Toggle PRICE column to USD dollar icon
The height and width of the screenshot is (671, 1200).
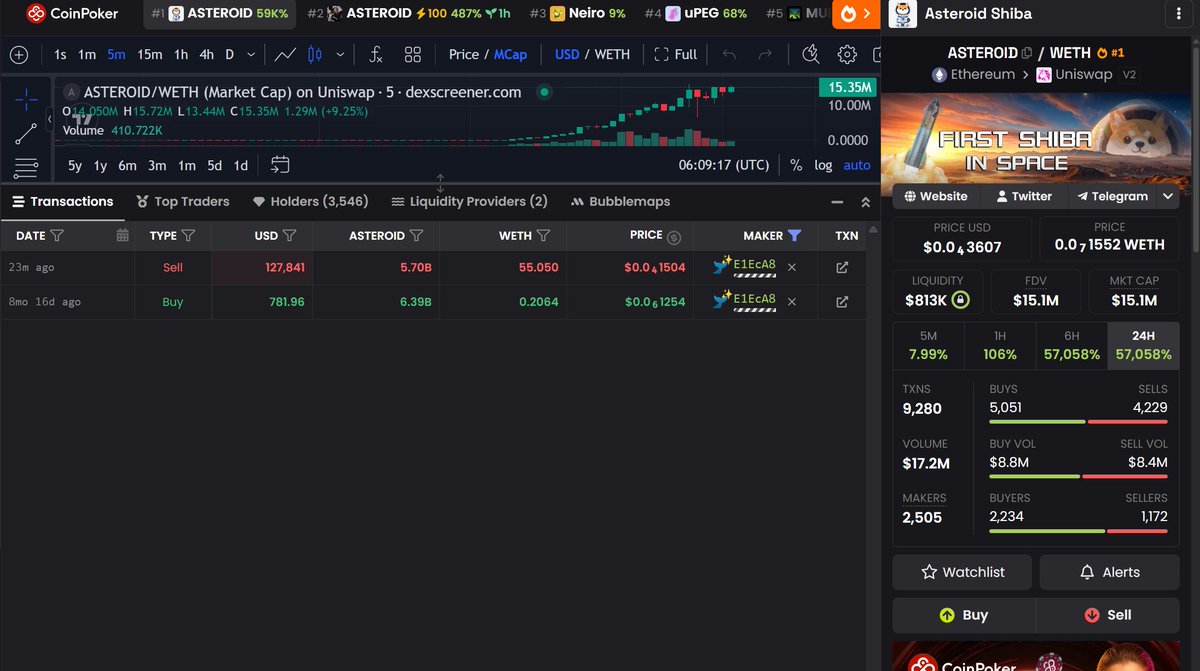[674, 236]
